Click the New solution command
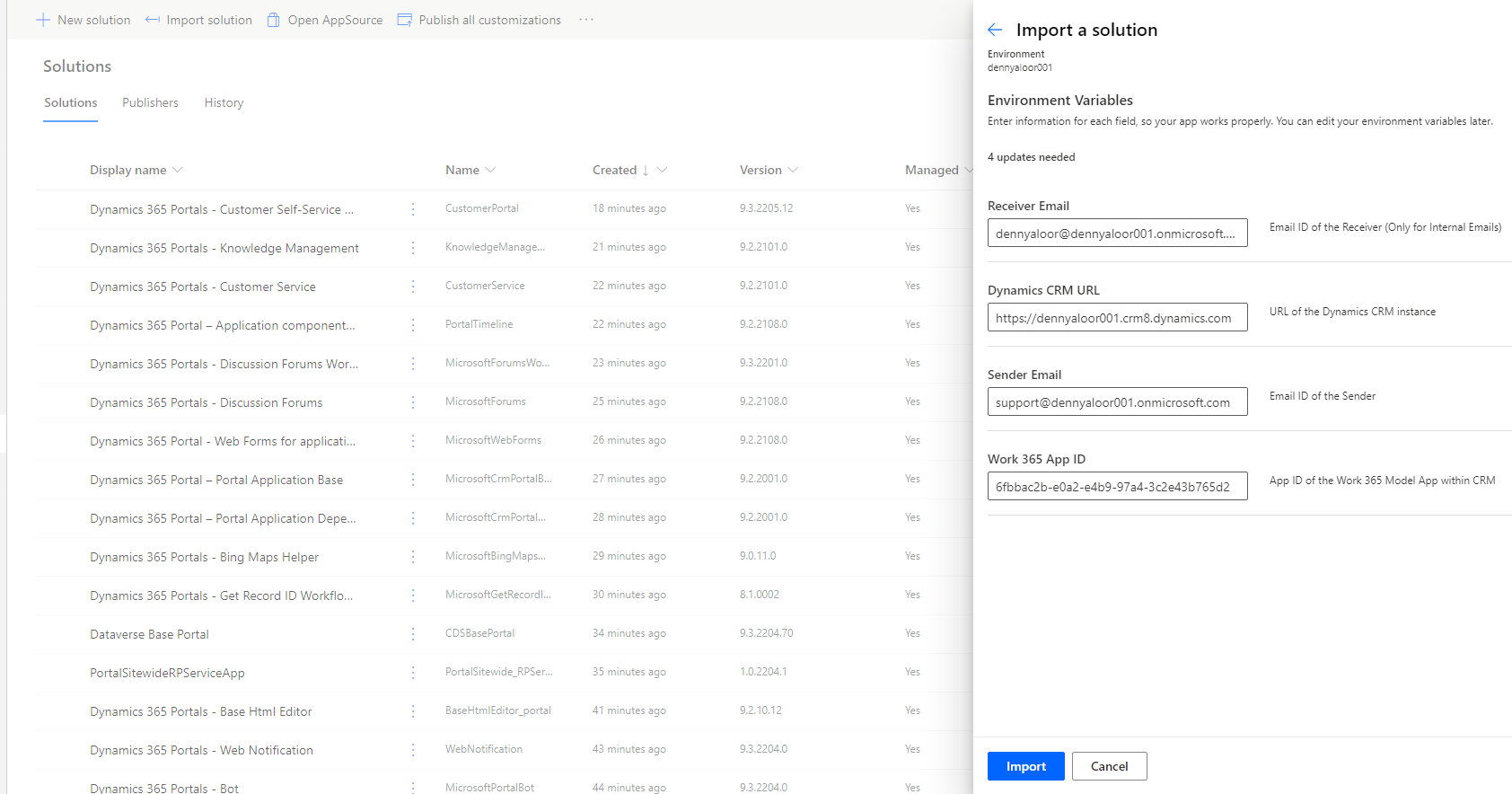Viewport: 1512px width, 794px height. [x=83, y=20]
